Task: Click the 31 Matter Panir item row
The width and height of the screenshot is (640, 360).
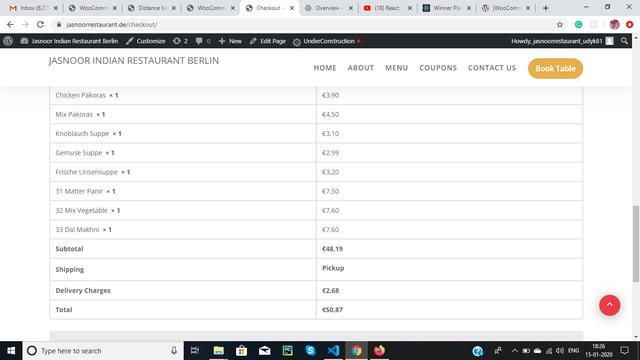Action: (316, 191)
